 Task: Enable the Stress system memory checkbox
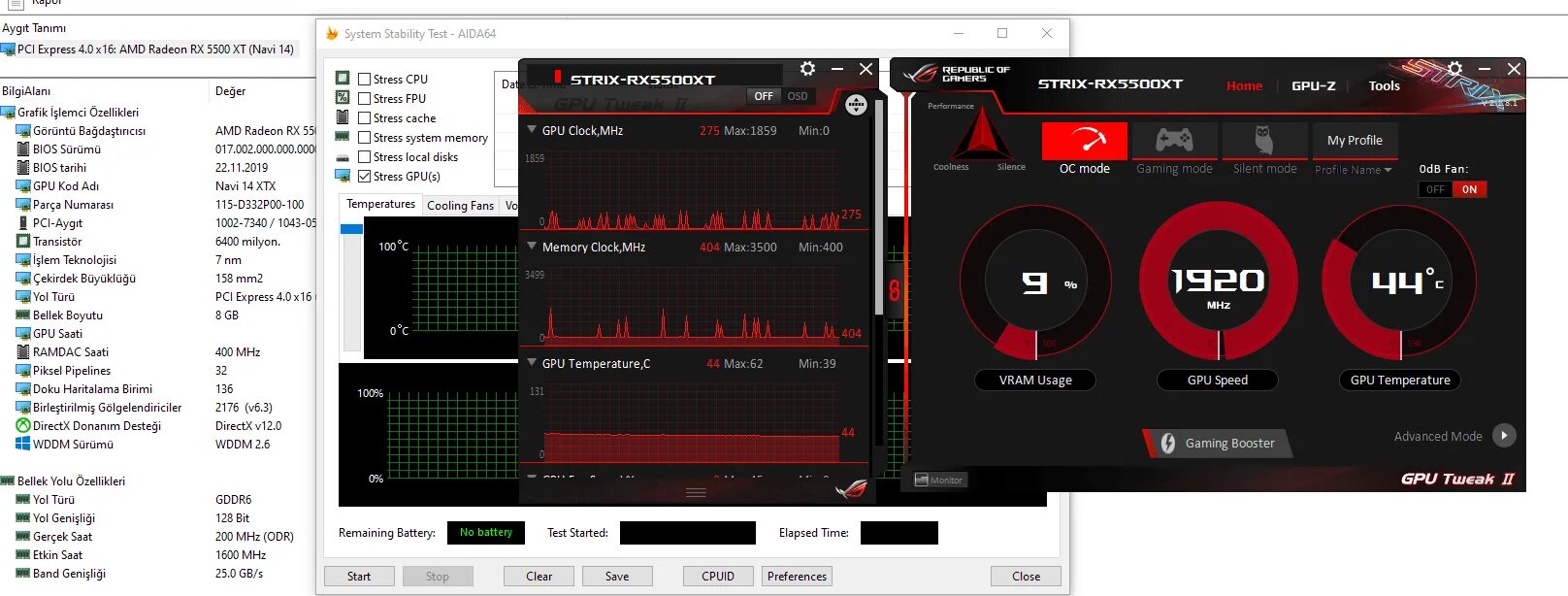coord(365,138)
